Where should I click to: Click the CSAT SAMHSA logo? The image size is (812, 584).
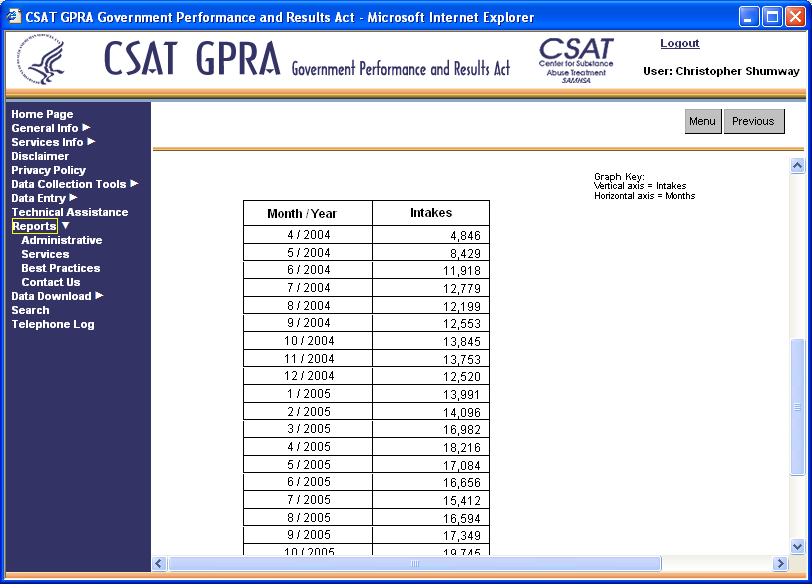click(576, 60)
